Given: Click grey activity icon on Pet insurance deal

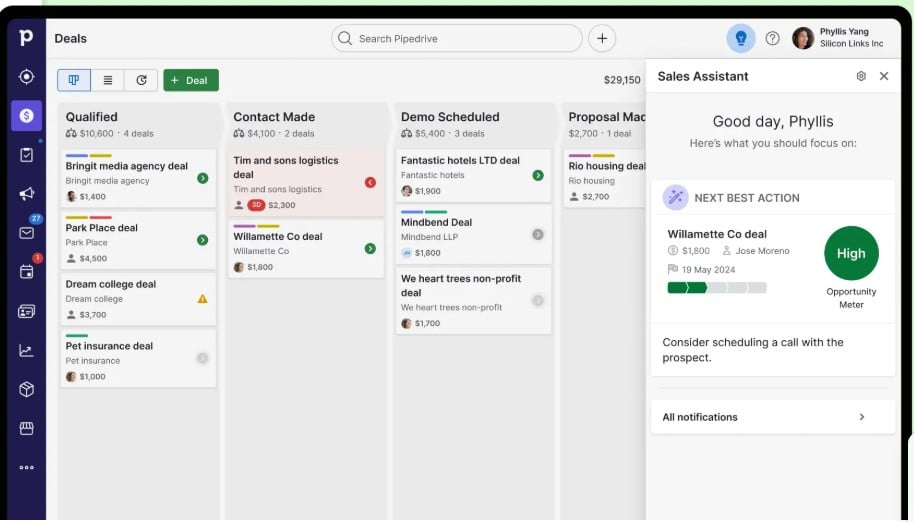Looking at the screenshot, I should coord(202,358).
